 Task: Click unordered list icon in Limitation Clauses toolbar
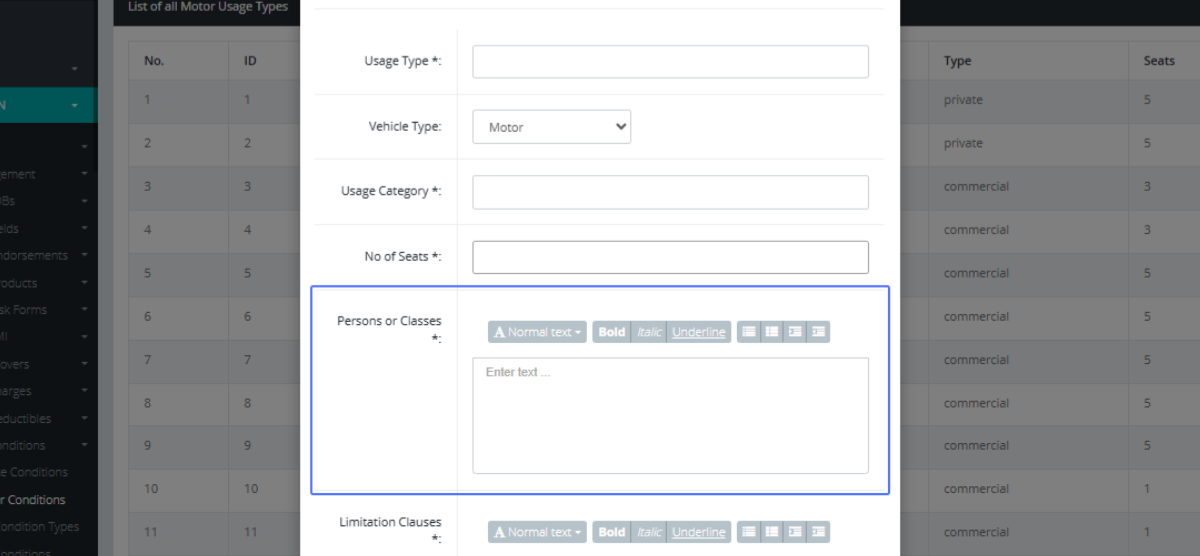749,532
